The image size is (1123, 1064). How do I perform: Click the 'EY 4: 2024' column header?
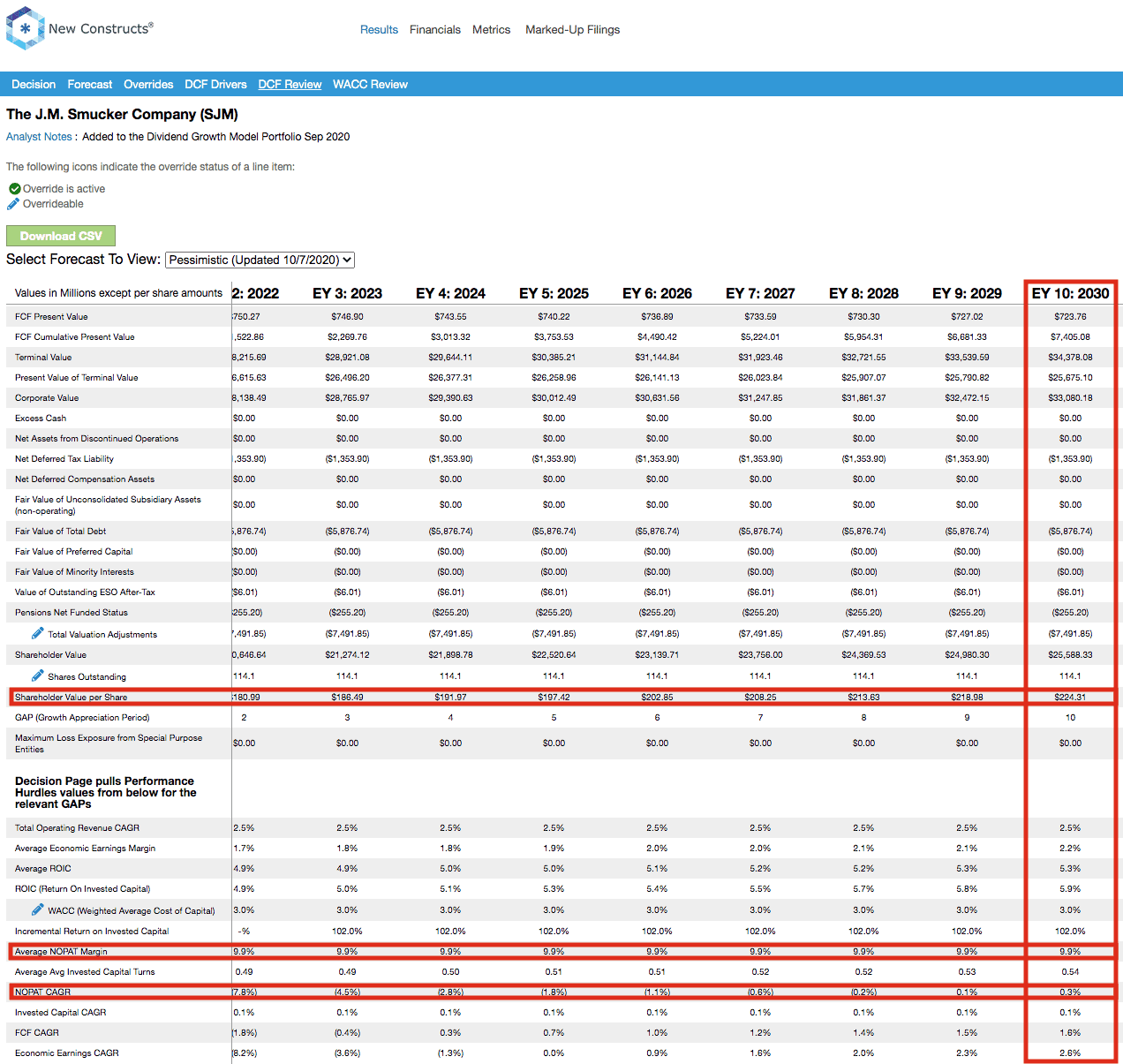tap(450, 293)
